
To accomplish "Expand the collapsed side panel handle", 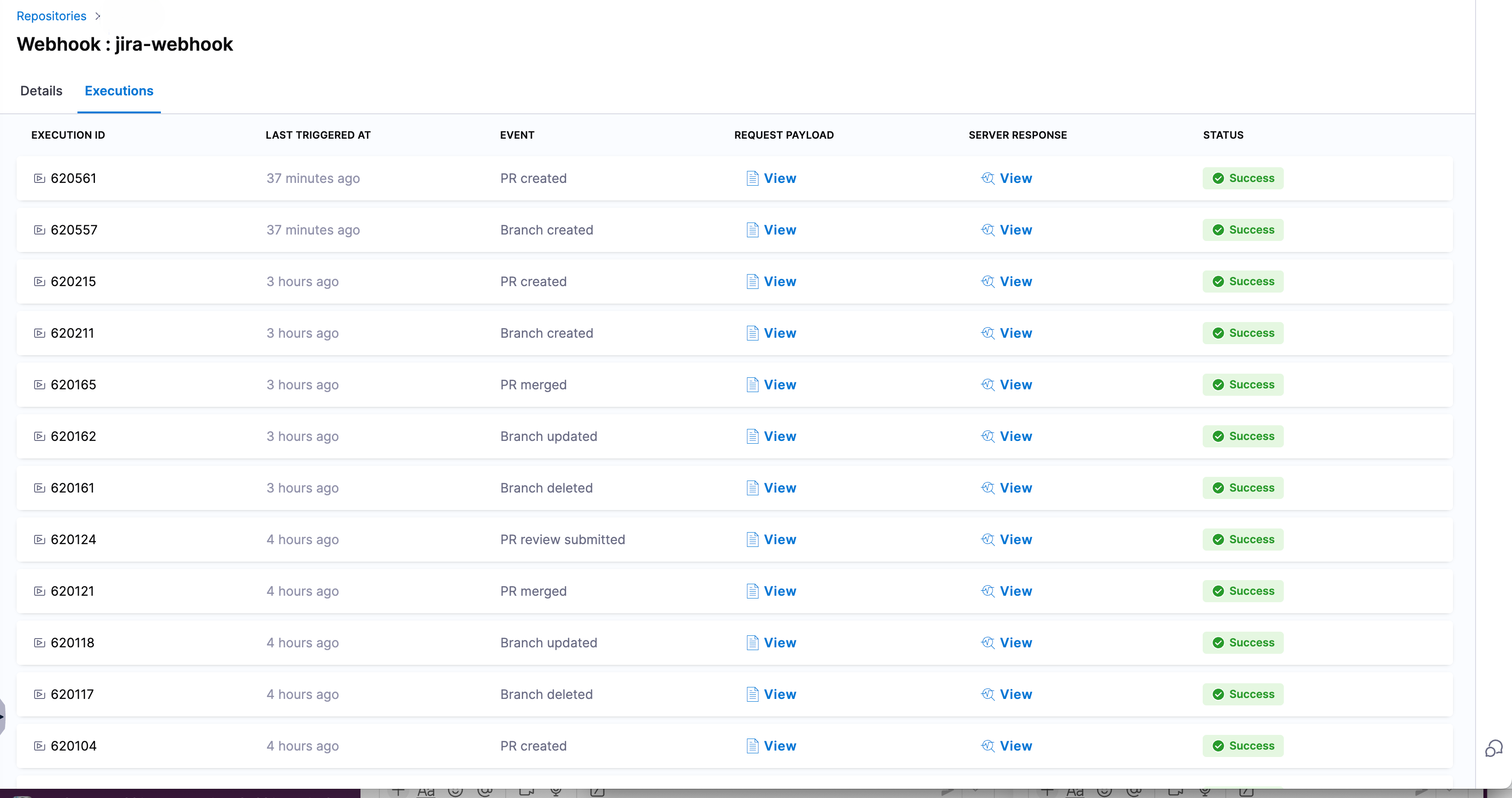I will [2, 716].
